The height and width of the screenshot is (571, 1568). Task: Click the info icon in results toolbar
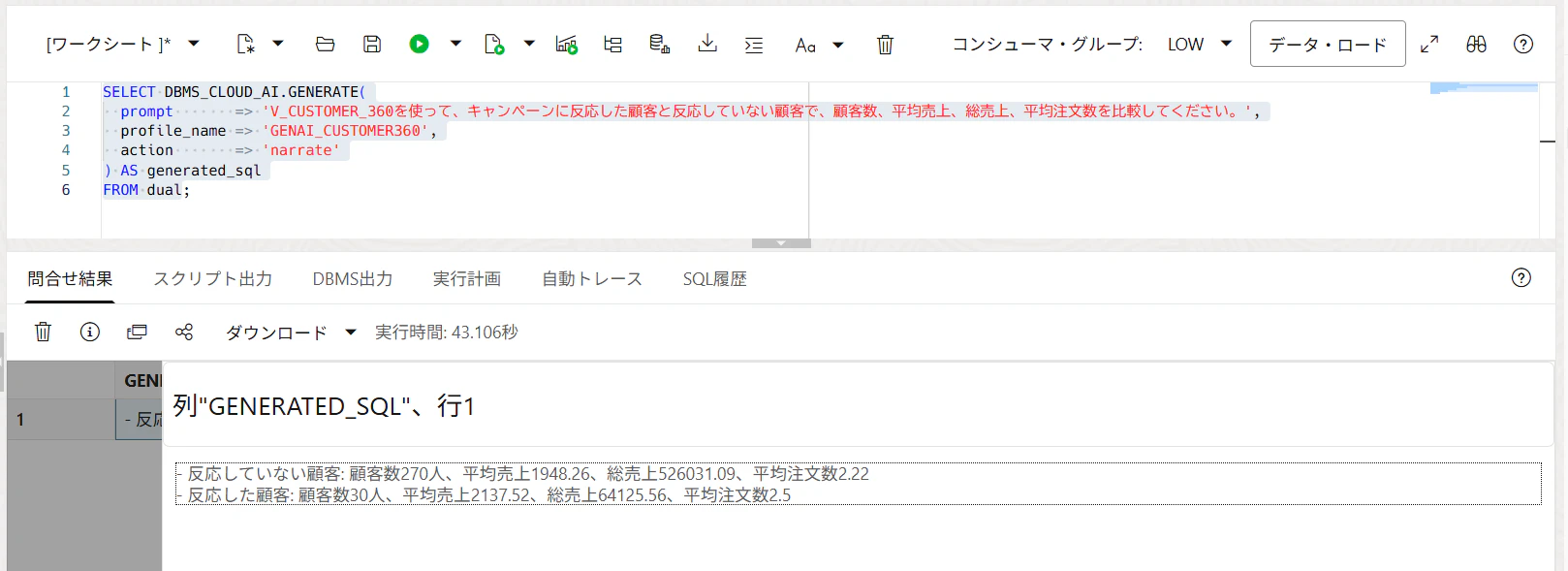(x=90, y=332)
